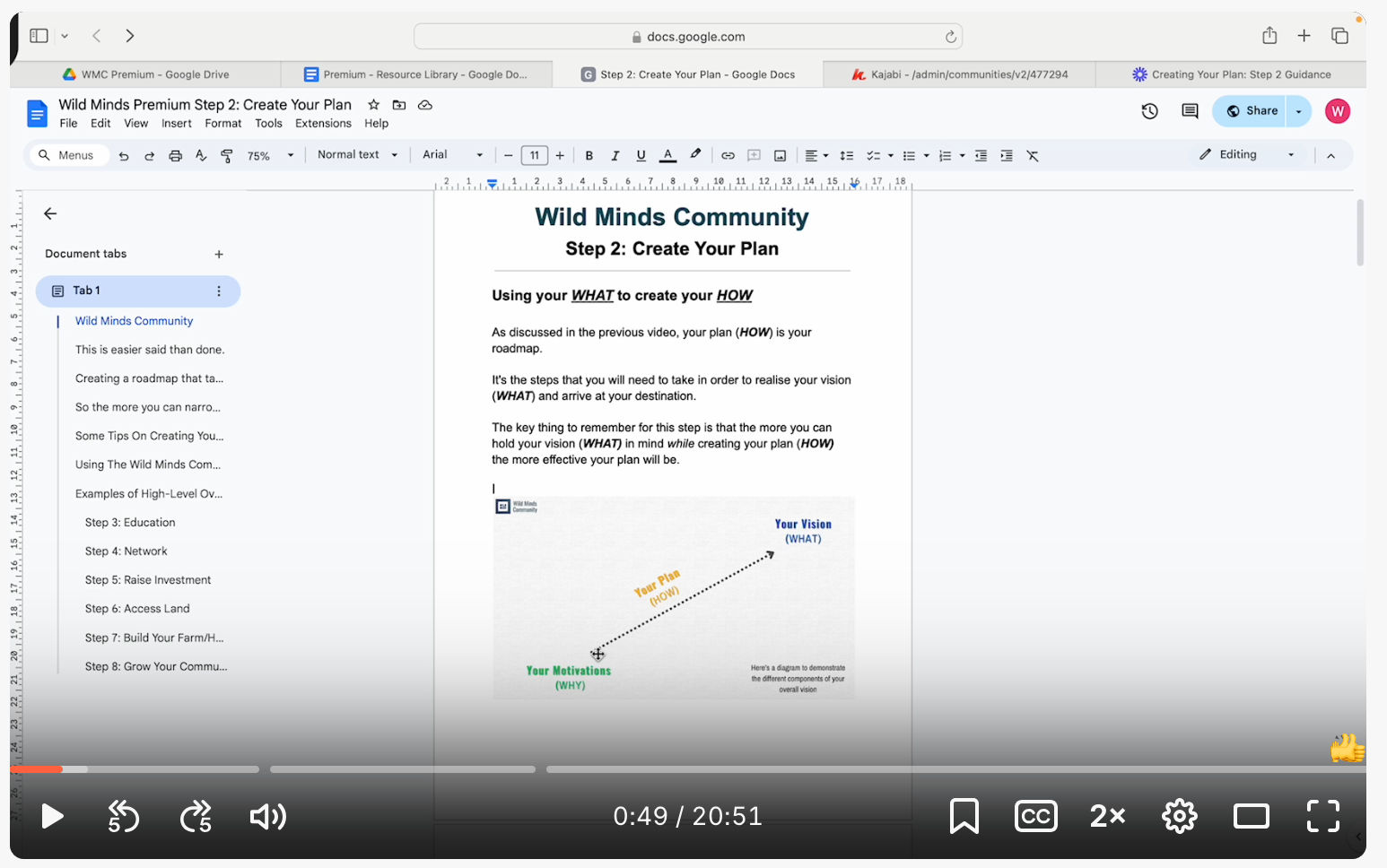Image resolution: width=1387 pixels, height=868 pixels.
Task: Add a new document tab
Action: coord(219,255)
